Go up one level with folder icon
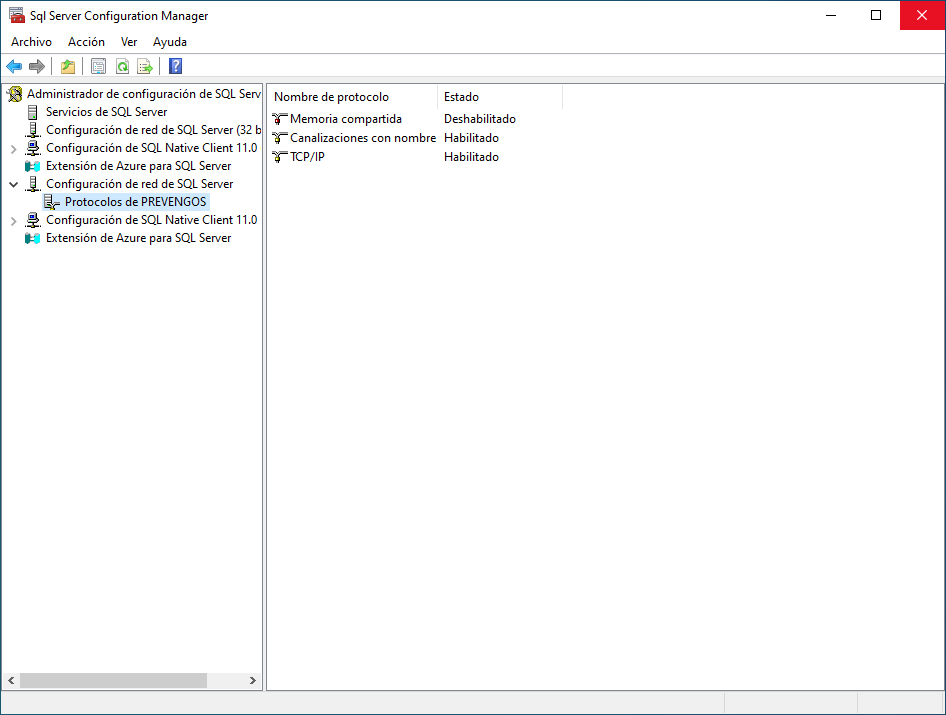946x715 pixels. [x=67, y=67]
